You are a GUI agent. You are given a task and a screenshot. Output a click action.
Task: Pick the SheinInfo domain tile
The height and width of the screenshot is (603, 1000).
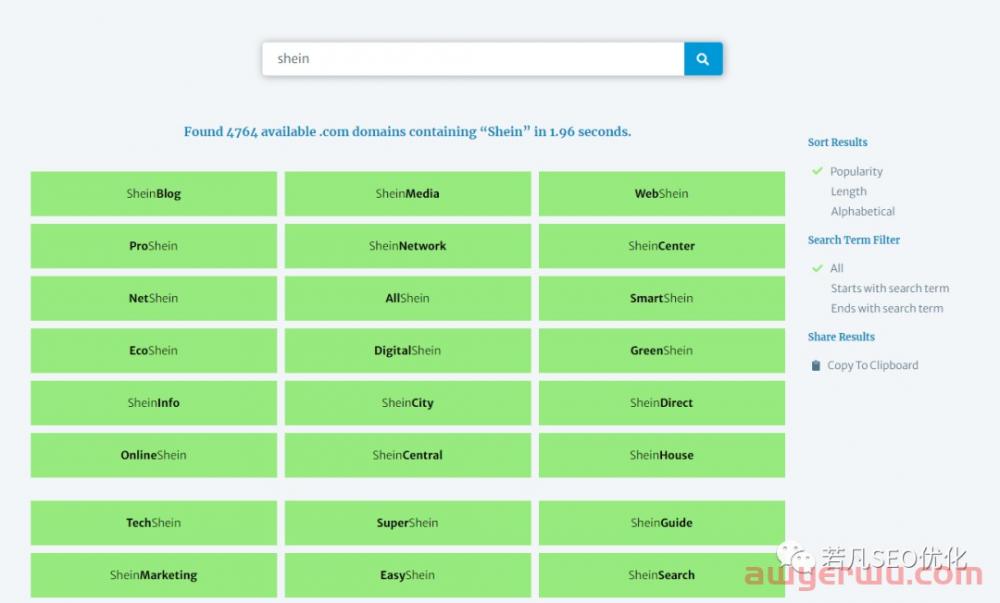(154, 403)
